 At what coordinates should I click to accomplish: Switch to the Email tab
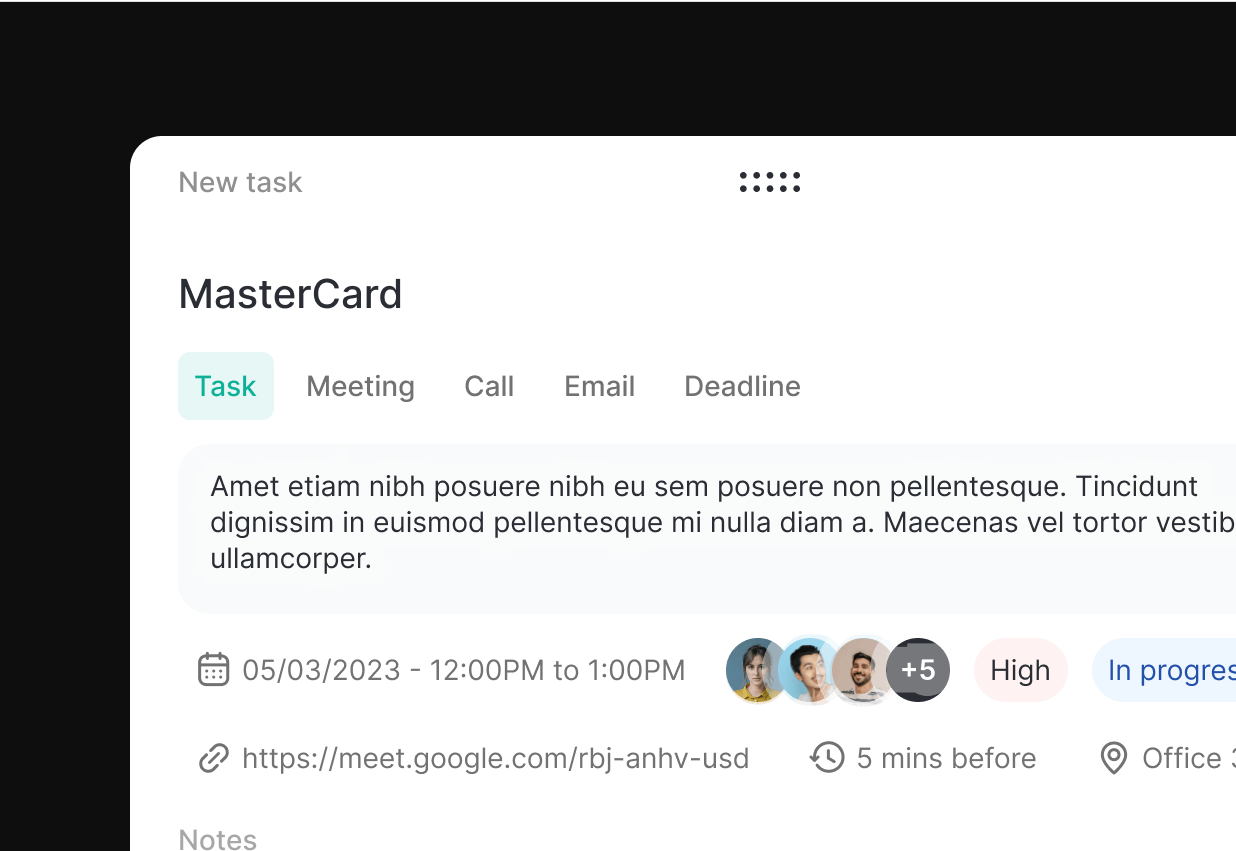tap(599, 386)
